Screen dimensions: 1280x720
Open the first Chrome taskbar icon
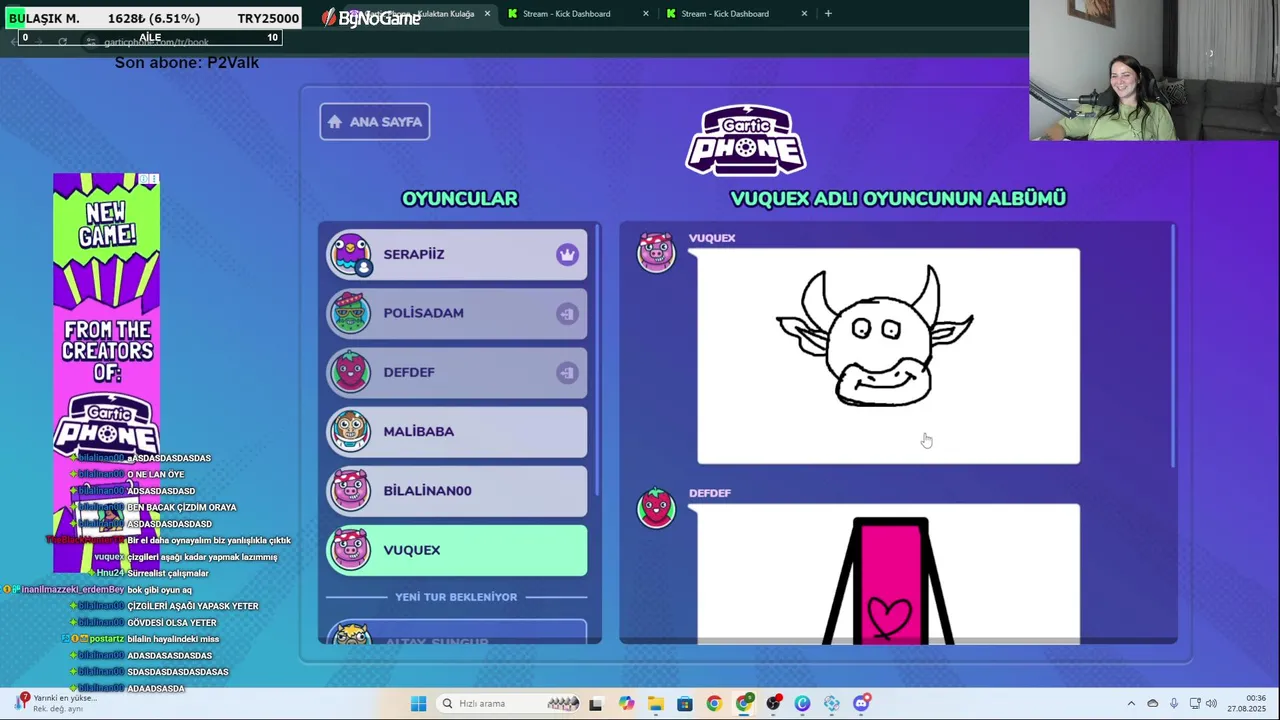tap(714, 704)
